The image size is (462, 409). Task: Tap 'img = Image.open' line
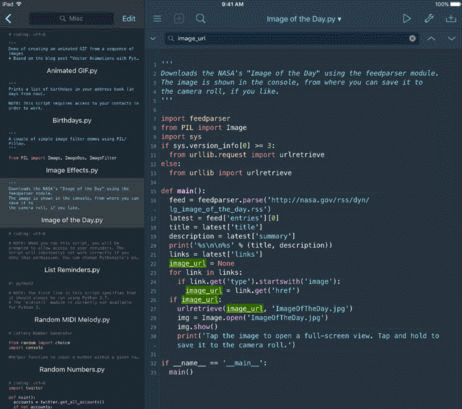pos(252,318)
